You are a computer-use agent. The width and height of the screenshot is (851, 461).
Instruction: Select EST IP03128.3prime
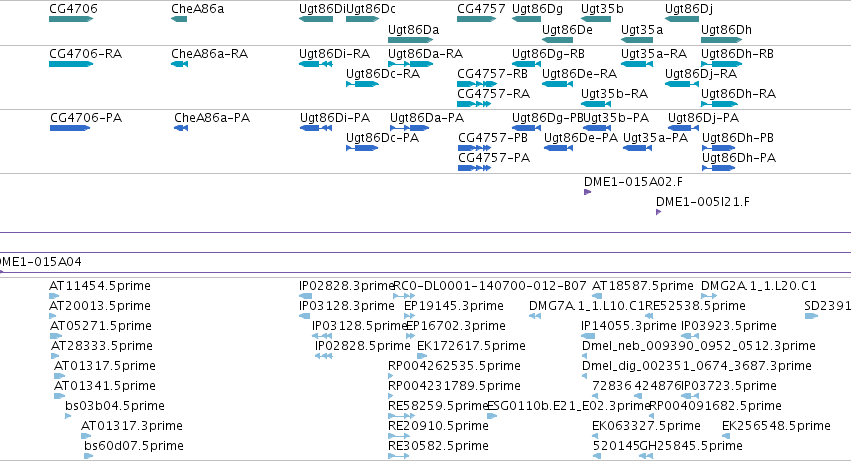pyautogui.click(x=304, y=316)
